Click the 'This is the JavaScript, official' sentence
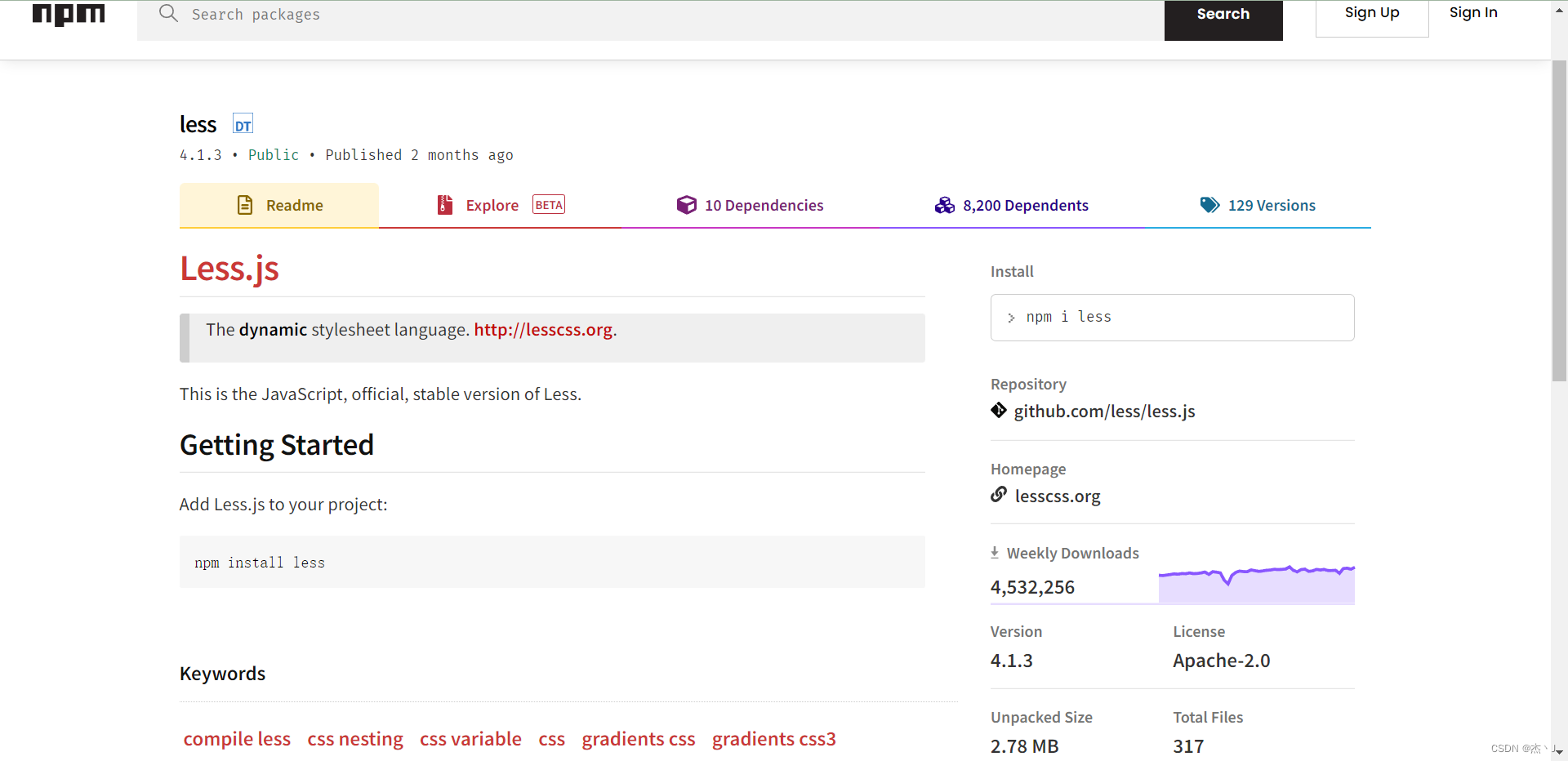Image resolution: width=1568 pixels, height=761 pixels. click(x=381, y=394)
